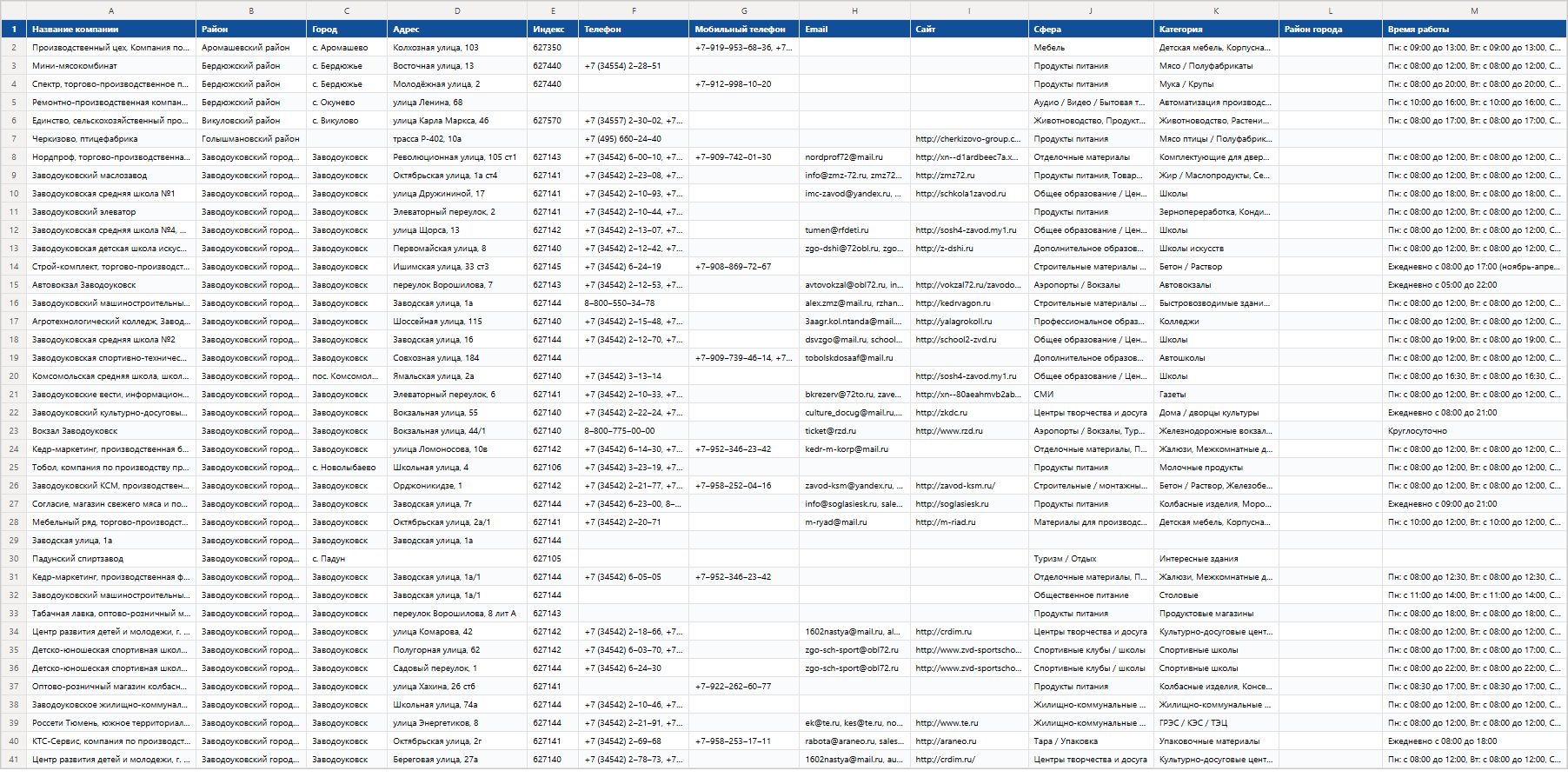Open the 'http://zmz72.ru' site cell
Screen dimensions: 1568x784
click(969, 176)
